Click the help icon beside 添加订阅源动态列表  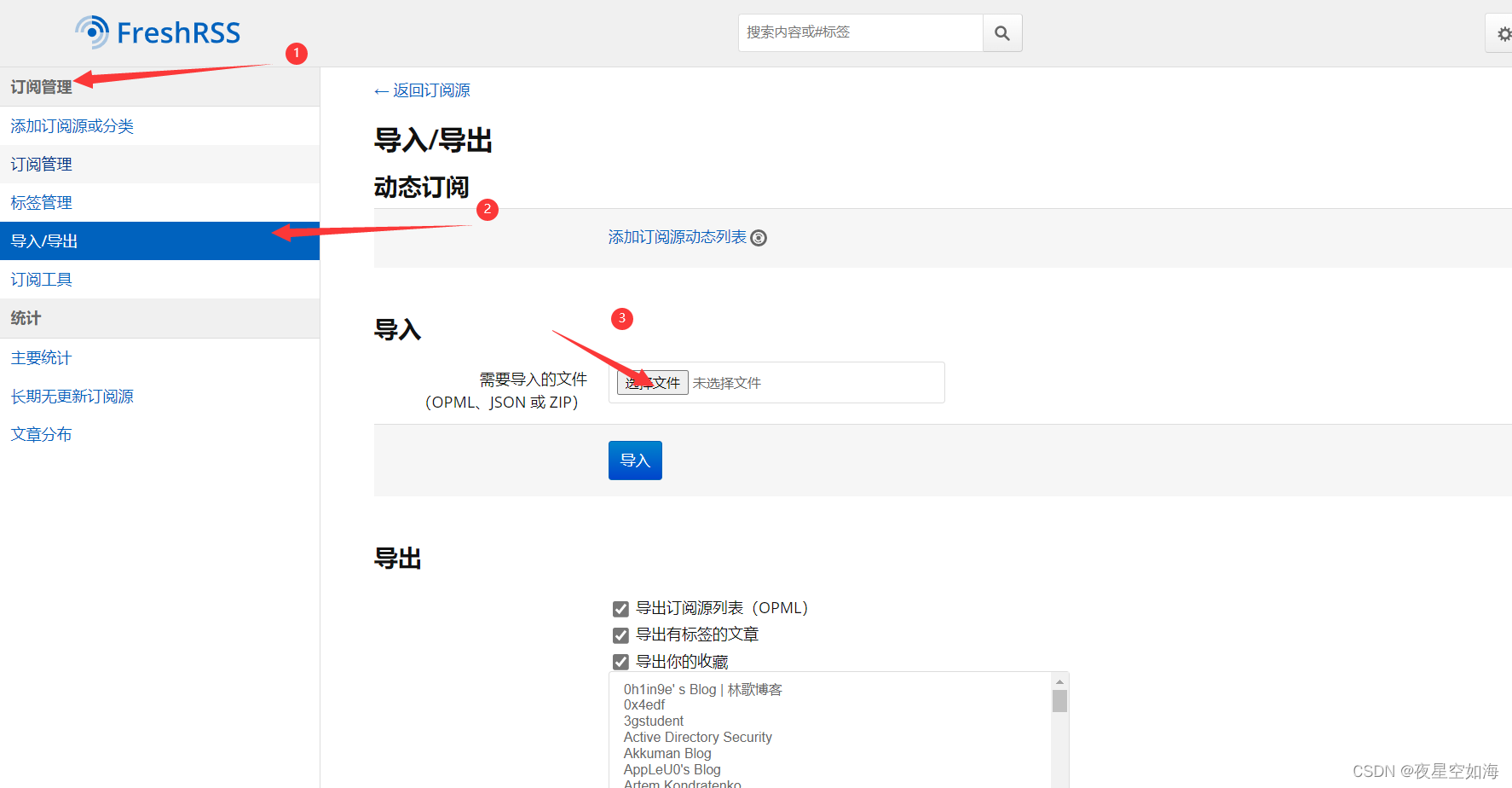[x=759, y=238]
